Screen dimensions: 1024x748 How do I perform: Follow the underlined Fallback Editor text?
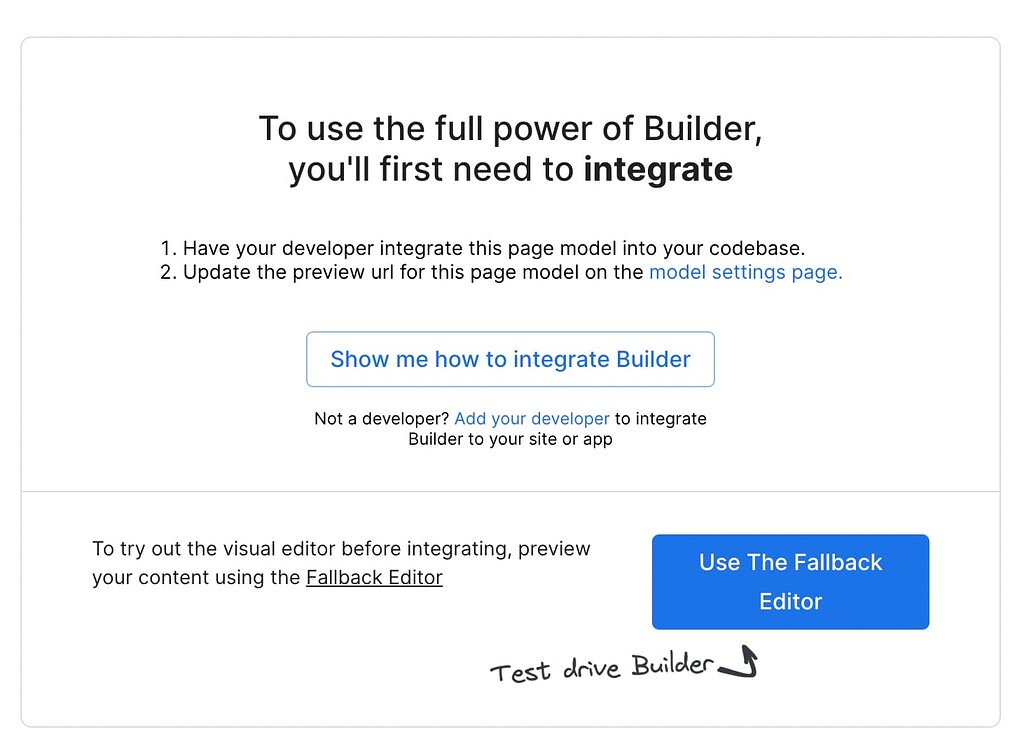[374, 577]
